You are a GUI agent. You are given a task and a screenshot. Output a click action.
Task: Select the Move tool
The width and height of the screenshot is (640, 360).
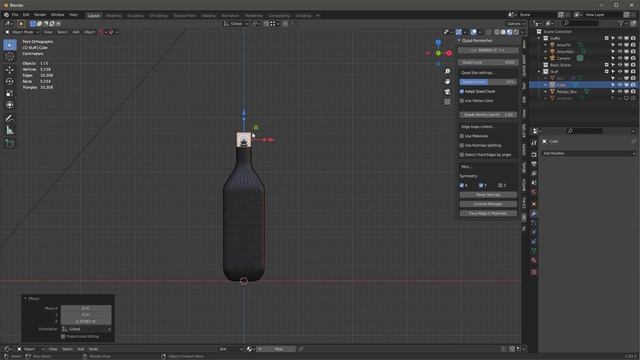point(10,70)
